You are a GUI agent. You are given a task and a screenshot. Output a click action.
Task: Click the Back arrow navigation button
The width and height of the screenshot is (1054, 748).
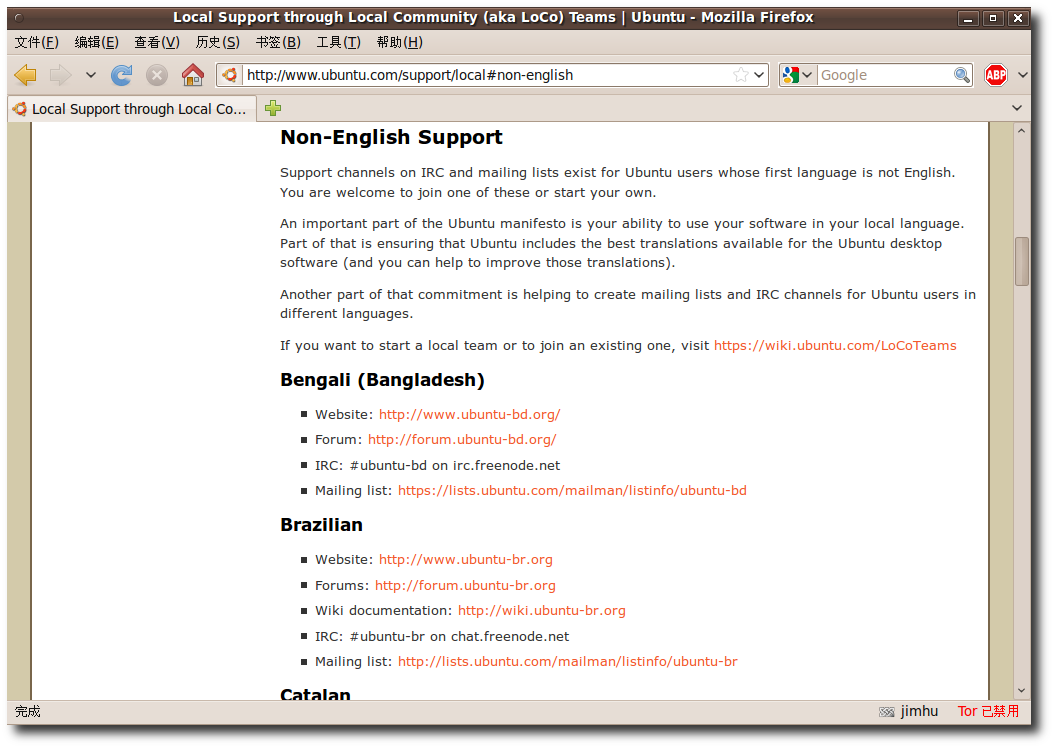pyautogui.click(x=26, y=75)
